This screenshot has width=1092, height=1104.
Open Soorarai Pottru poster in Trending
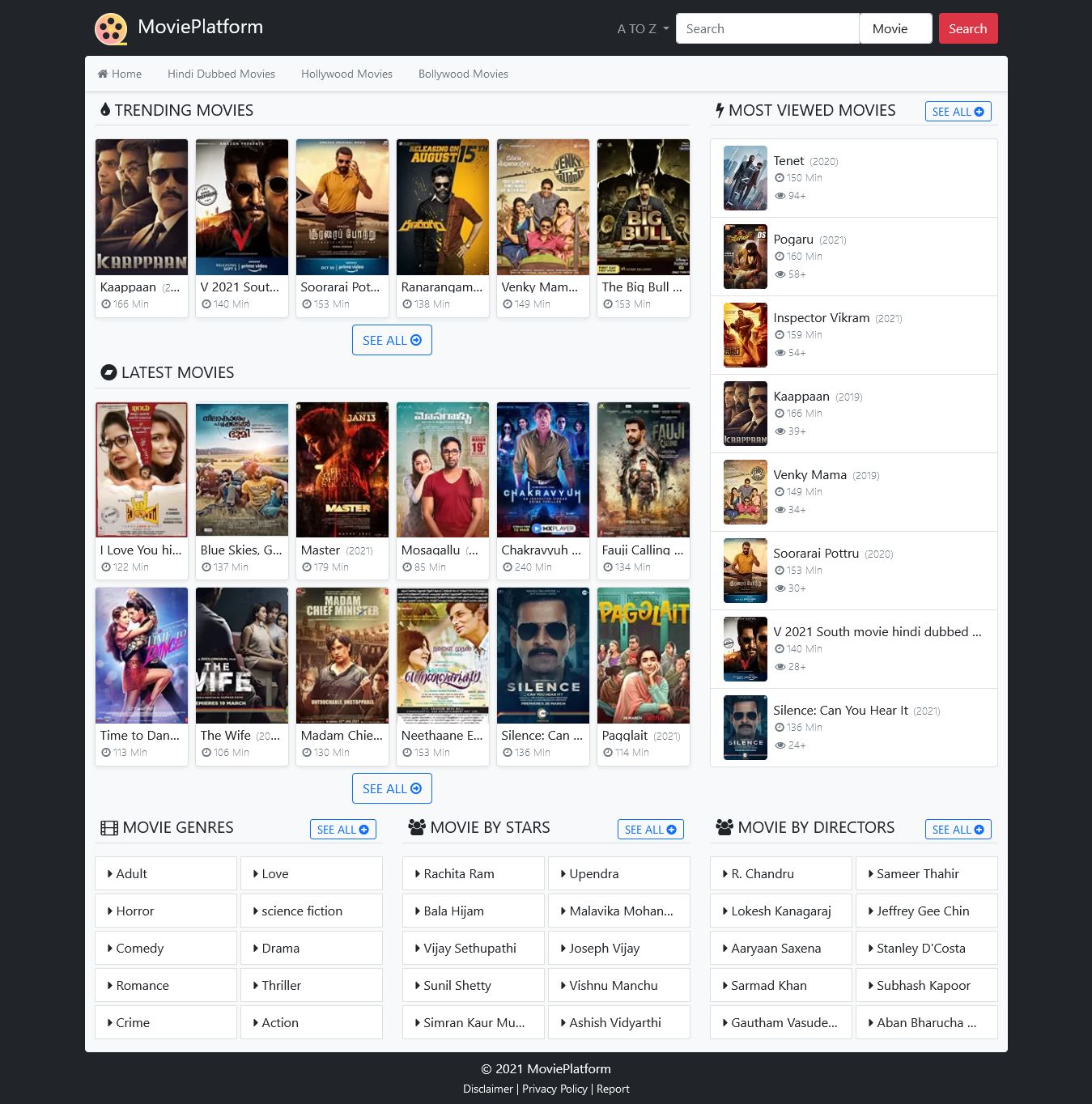[342, 207]
